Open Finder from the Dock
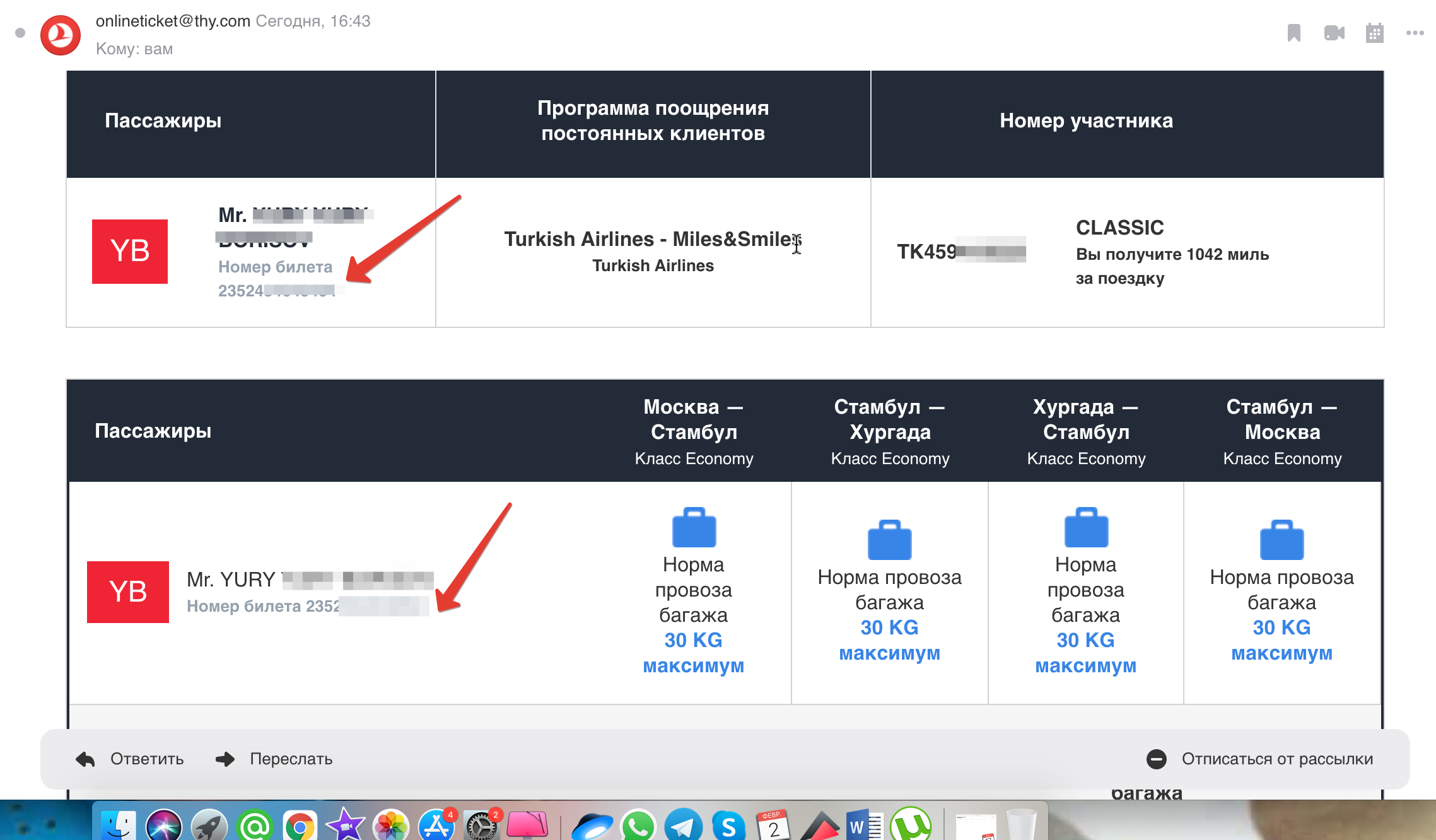This screenshot has height=840, width=1436. (118, 825)
